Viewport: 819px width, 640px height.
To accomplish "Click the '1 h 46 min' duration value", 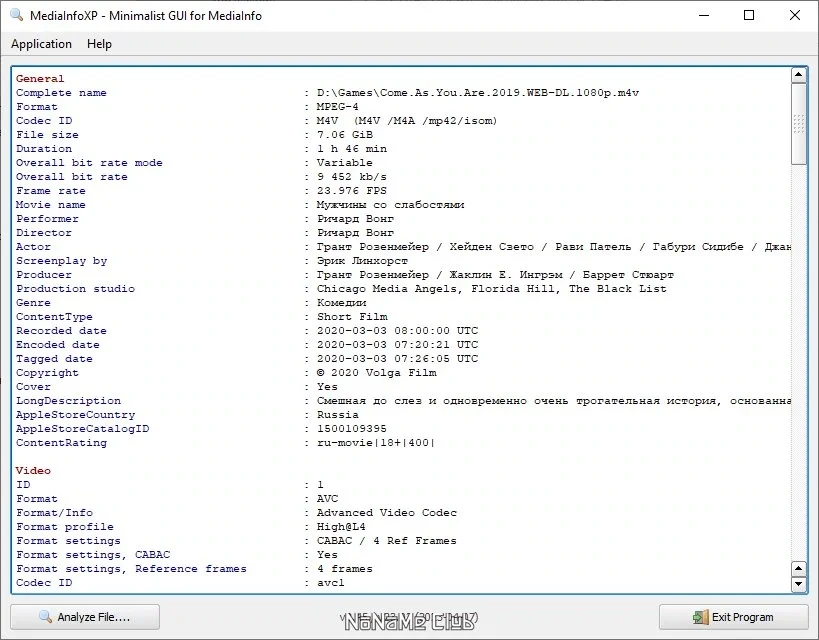I will coord(352,149).
